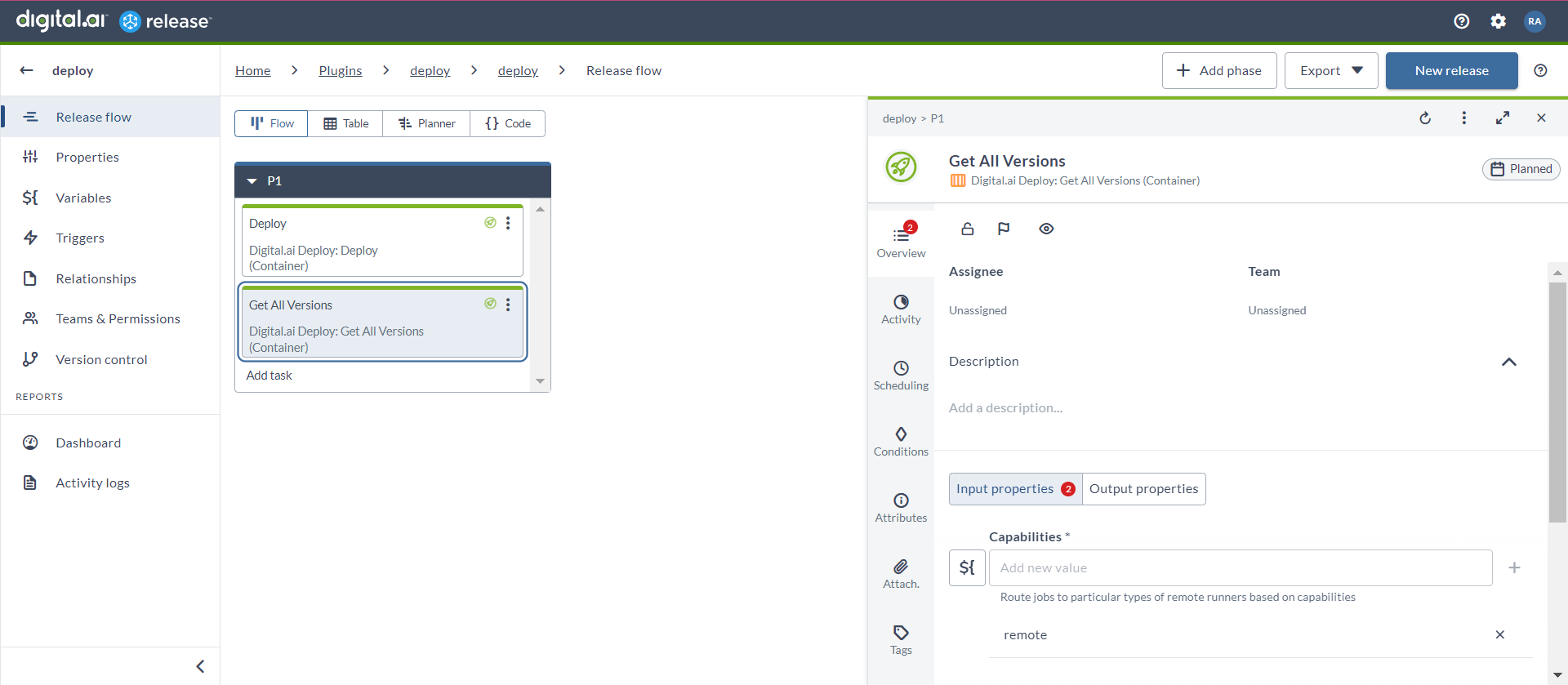This screenshot has width=1568, height=685.
Task: Open Overview panel tab
Action: [901, 242]
